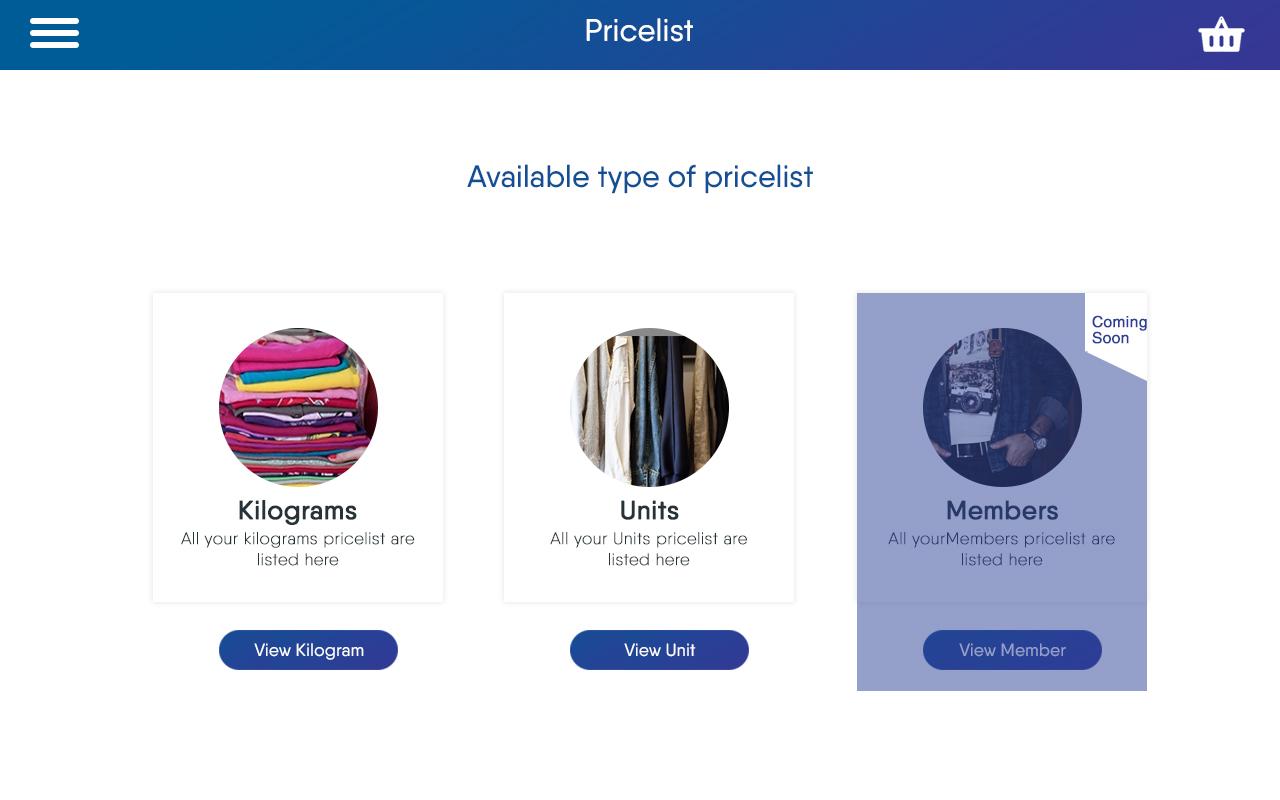Click the Pricelist header title

(639, 31)
